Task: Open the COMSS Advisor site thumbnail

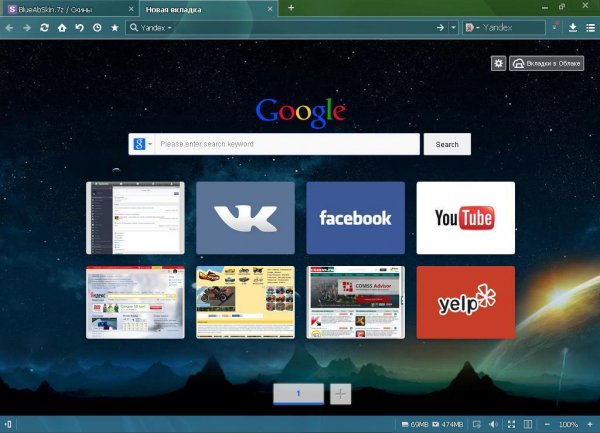Action: tap(355, 302)
